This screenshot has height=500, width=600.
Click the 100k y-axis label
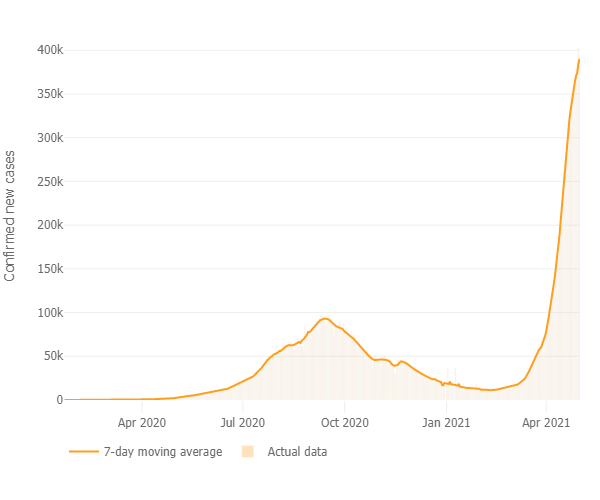point(48,313)
